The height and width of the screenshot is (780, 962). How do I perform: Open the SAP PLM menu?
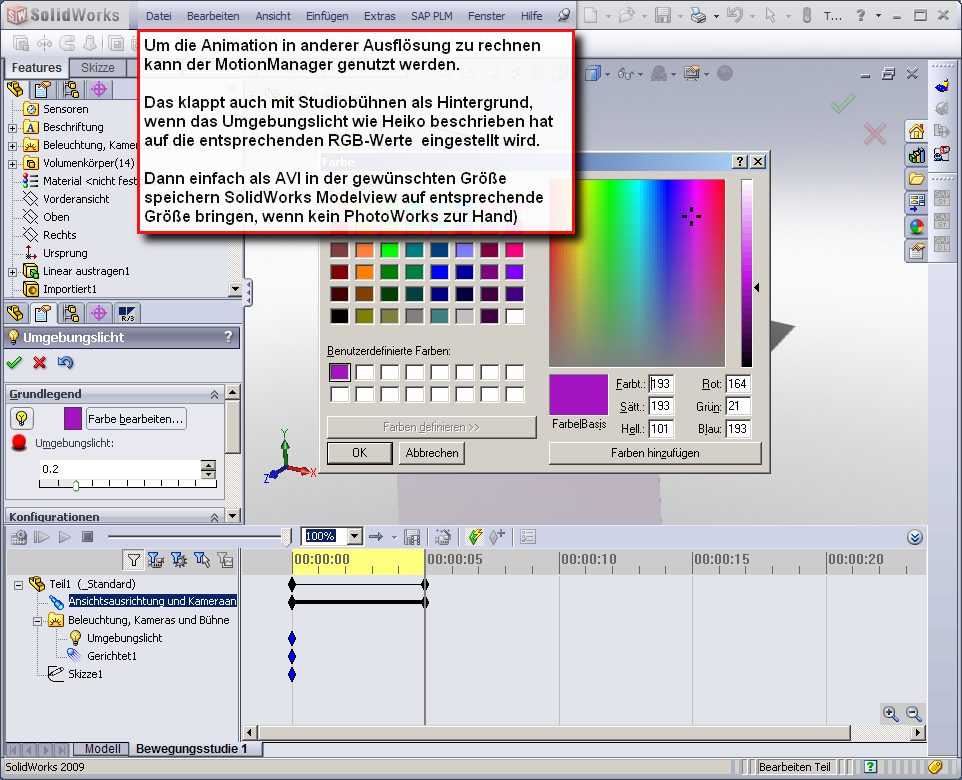pyautogui.click(x=432, y=16)
